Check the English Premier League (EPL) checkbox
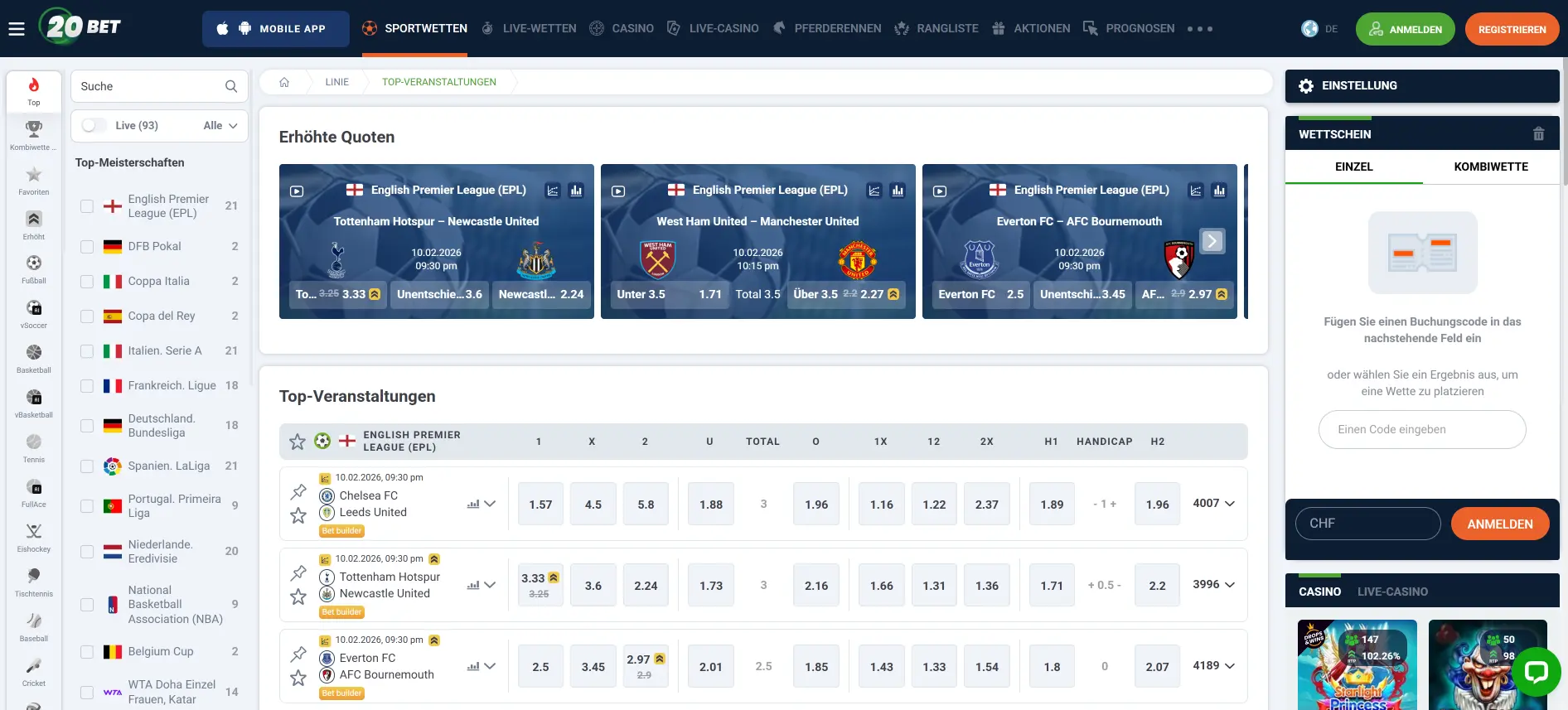This screenshot has width=1568, height=710. 87,206
